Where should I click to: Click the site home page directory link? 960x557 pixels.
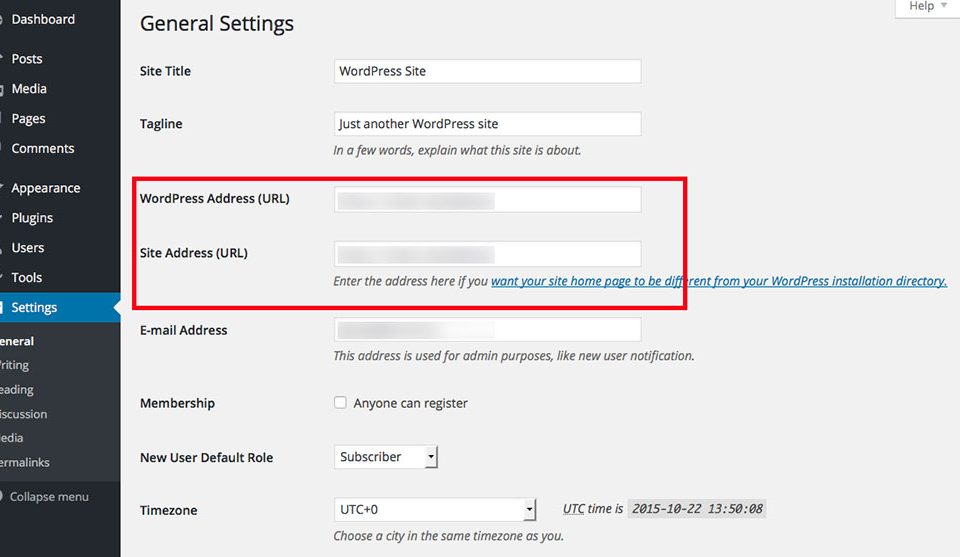coord(718,281)
